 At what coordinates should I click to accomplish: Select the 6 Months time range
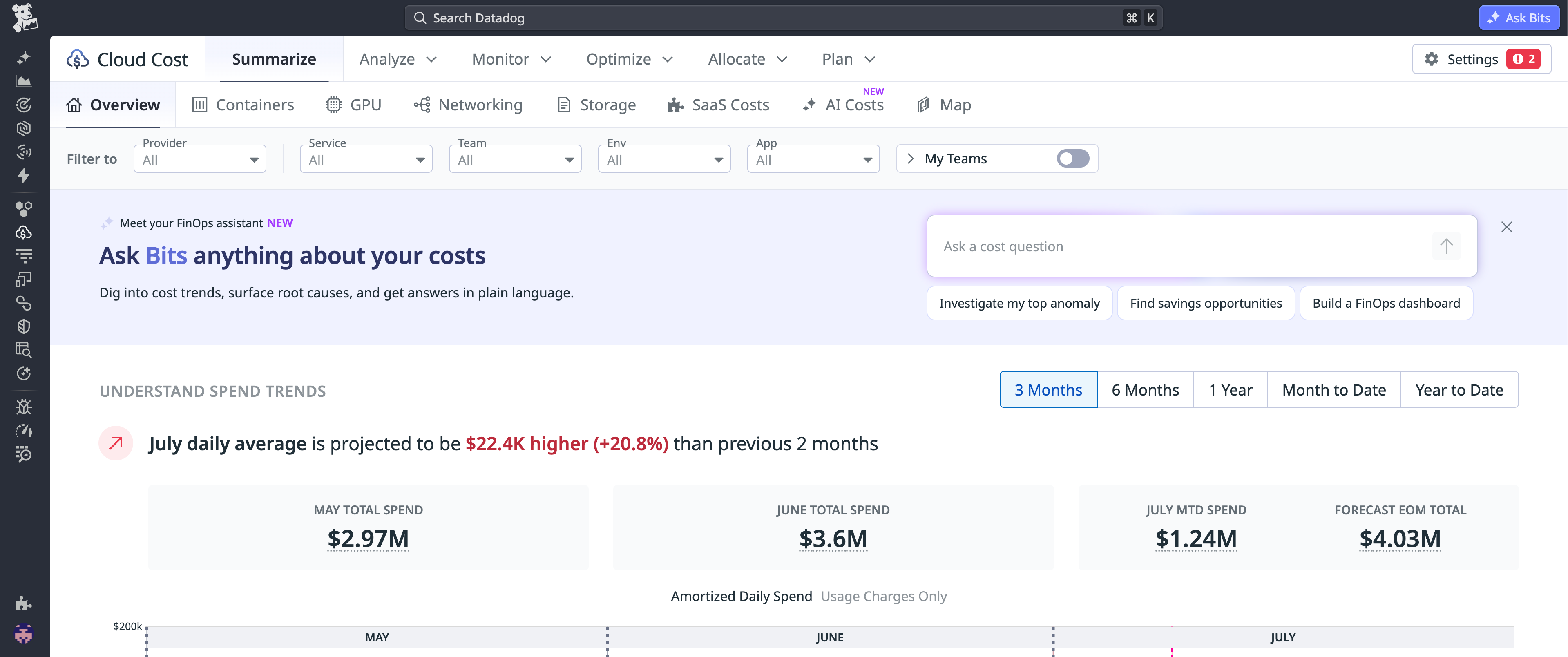1145,390
